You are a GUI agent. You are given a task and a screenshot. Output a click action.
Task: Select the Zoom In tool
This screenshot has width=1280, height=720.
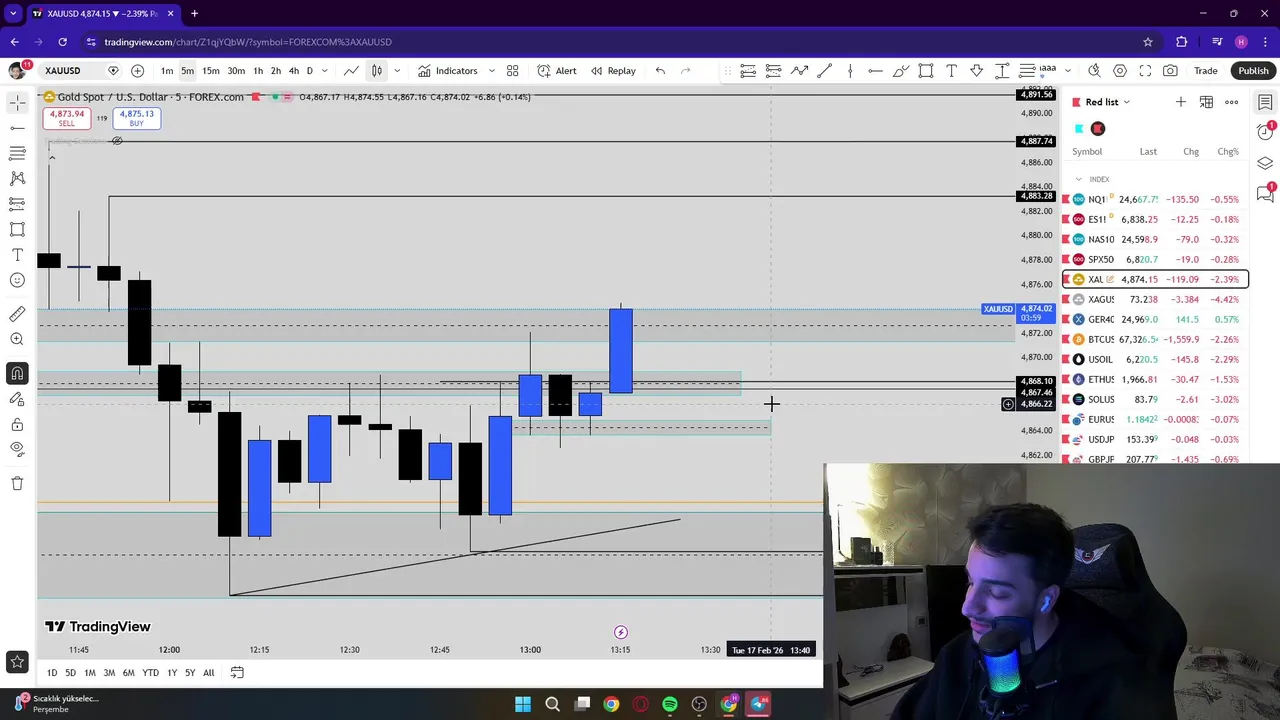17,340
